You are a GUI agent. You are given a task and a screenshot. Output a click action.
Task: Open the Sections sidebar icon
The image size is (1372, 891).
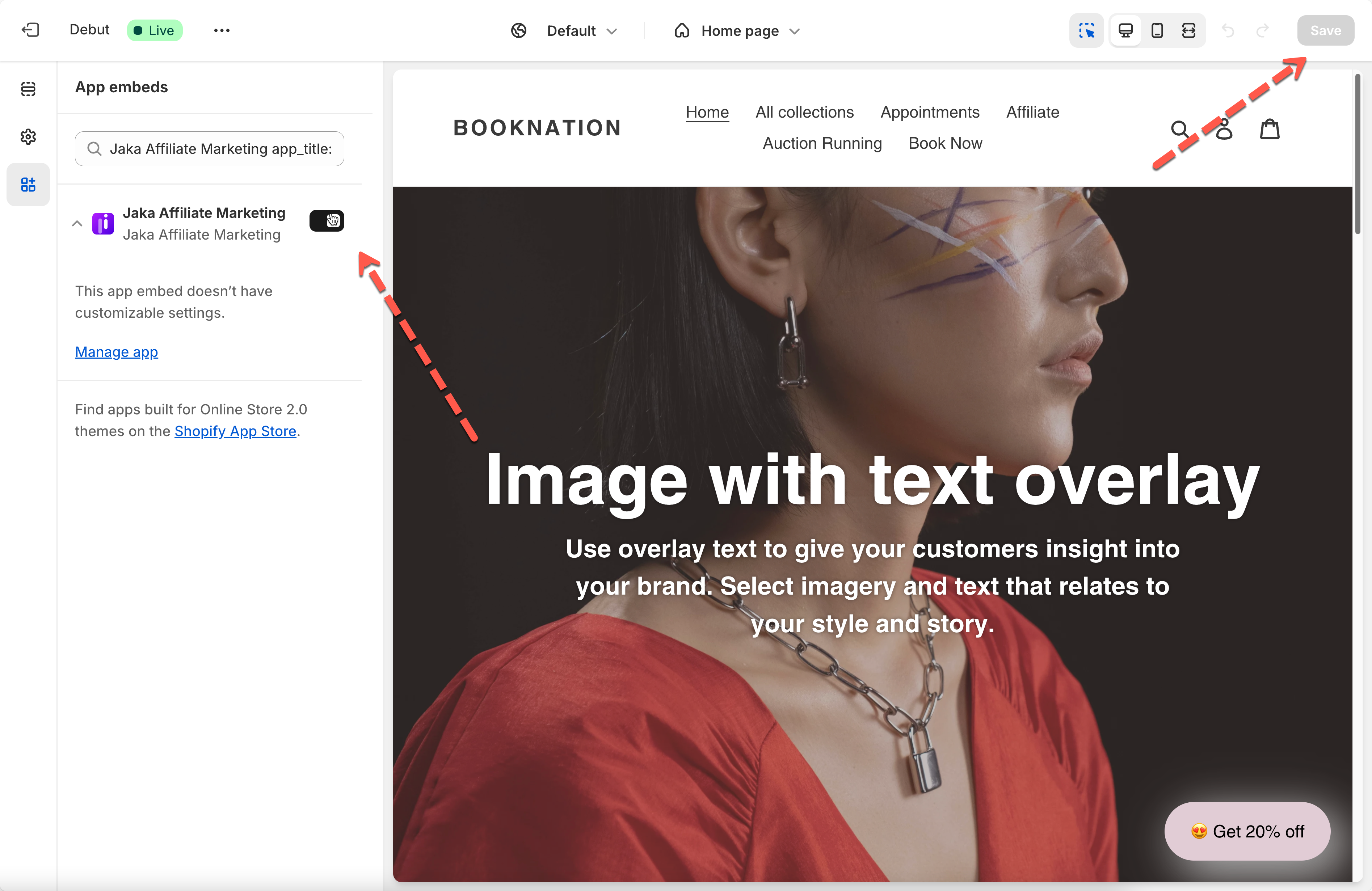point(28,89)
